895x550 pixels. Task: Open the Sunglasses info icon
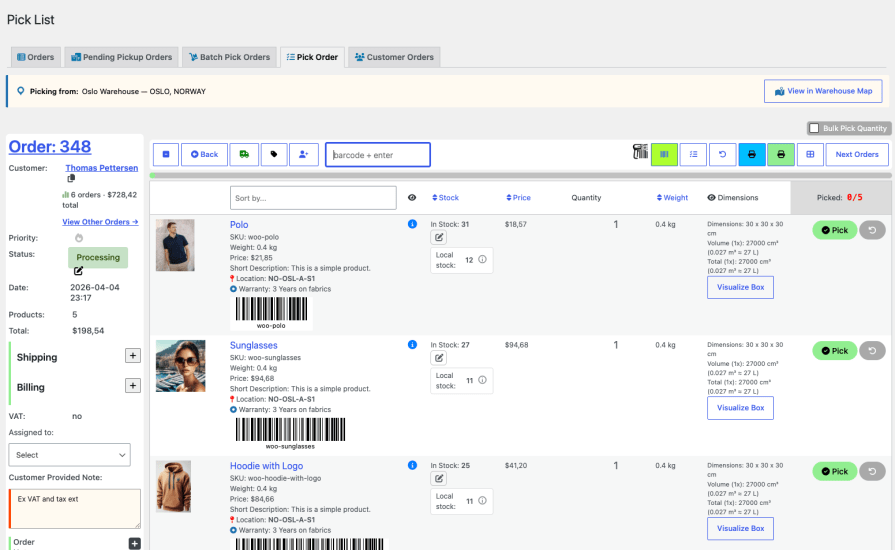(412, 345)
